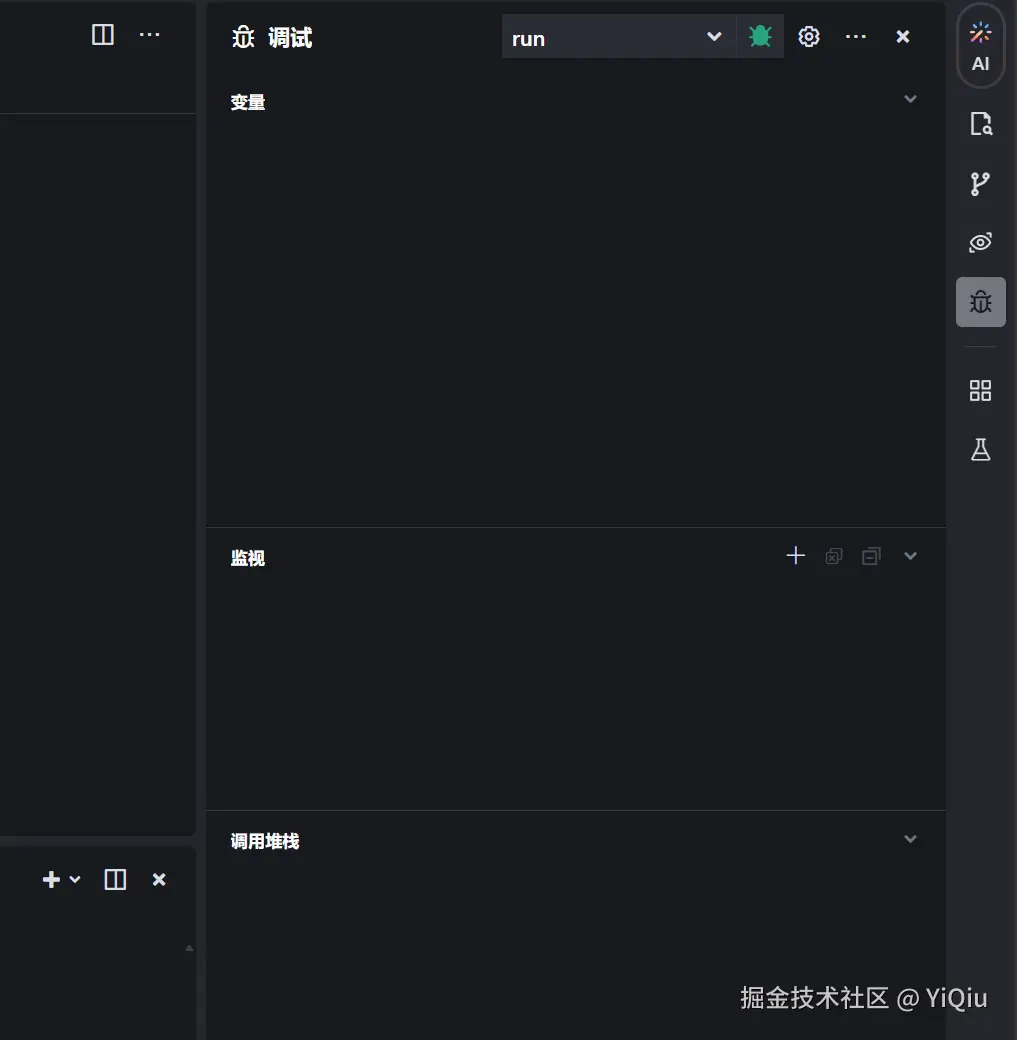Select the debug bug sidebar icon

981,302
